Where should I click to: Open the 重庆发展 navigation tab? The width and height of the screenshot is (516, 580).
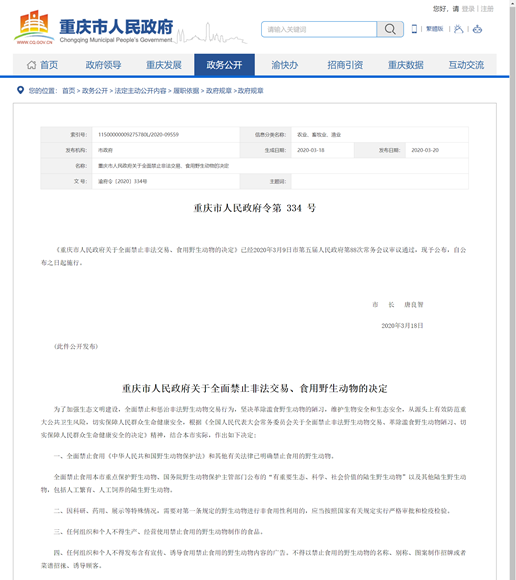164,65
